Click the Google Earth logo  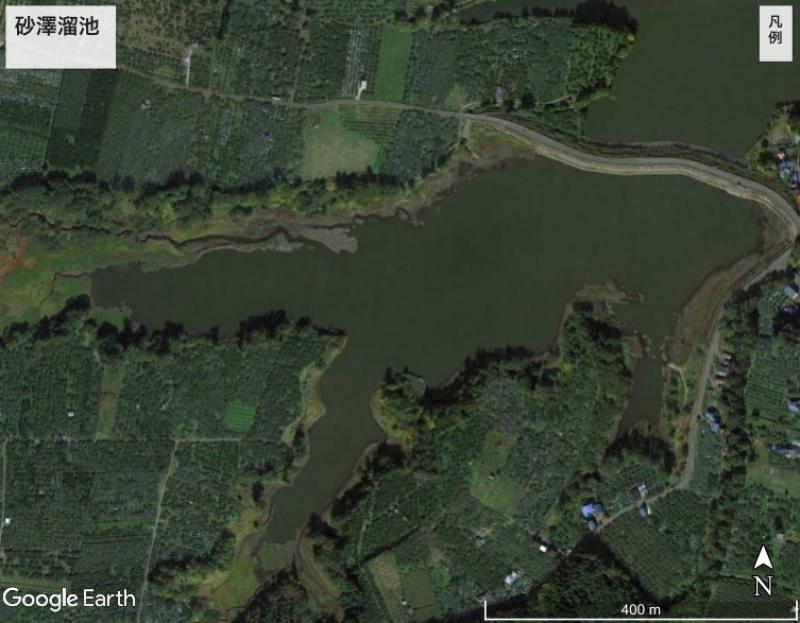[69, 598]
